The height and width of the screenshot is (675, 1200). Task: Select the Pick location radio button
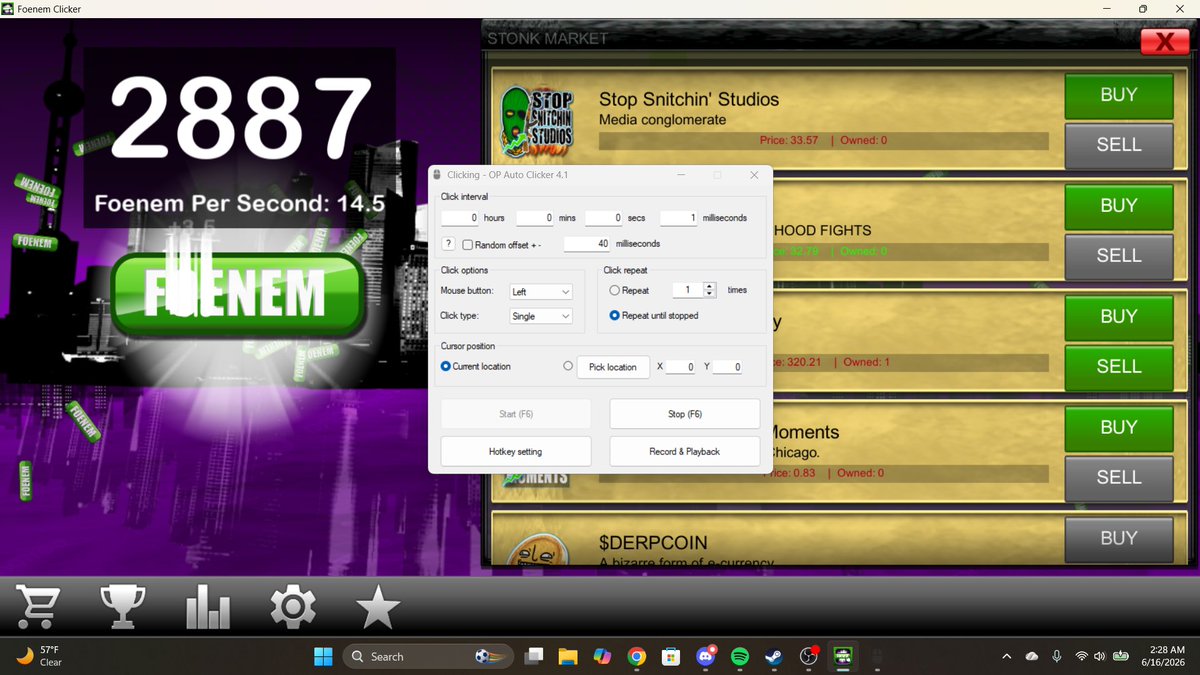pyautogui.click(x=568, y=366)
